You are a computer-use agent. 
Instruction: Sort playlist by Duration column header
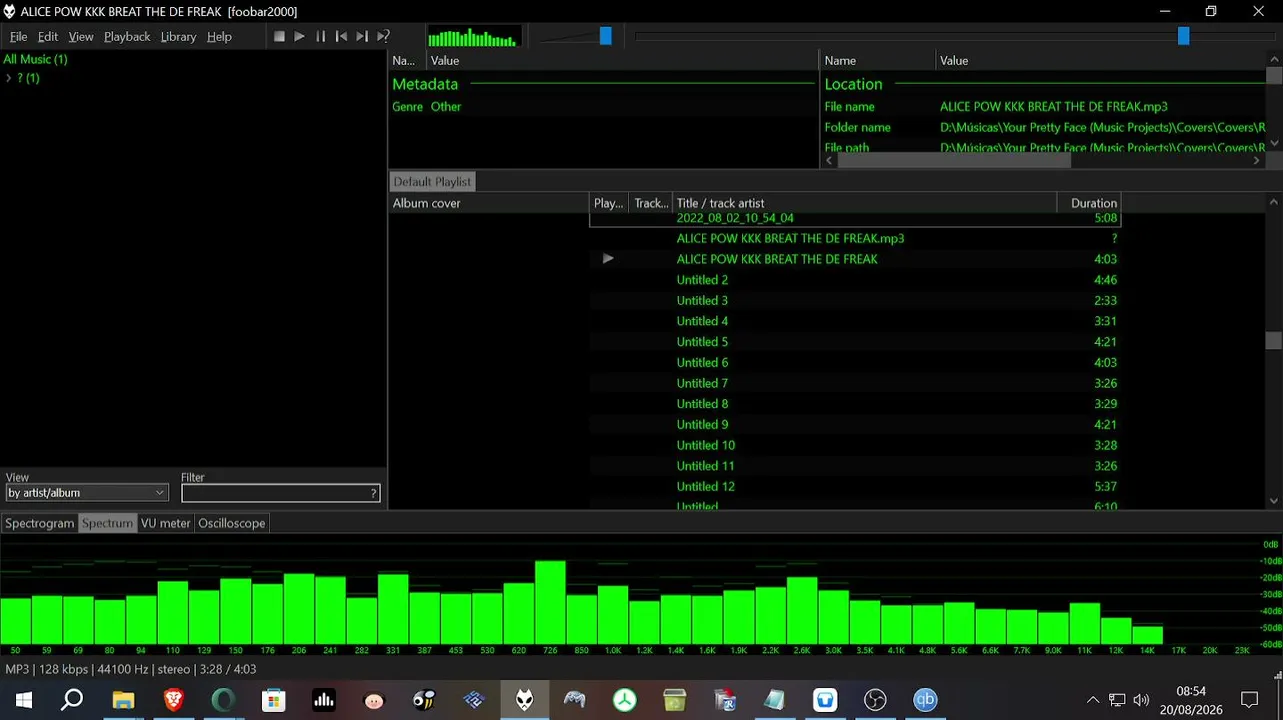(1089, 203)
